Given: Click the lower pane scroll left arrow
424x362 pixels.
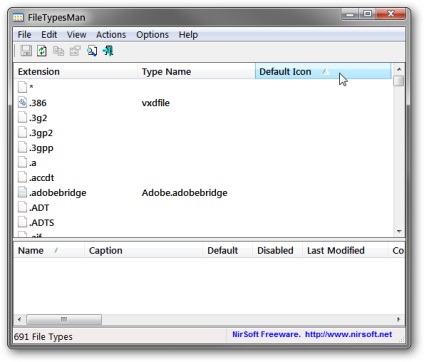Looking at the screenshot, I should tap(19, 319).
